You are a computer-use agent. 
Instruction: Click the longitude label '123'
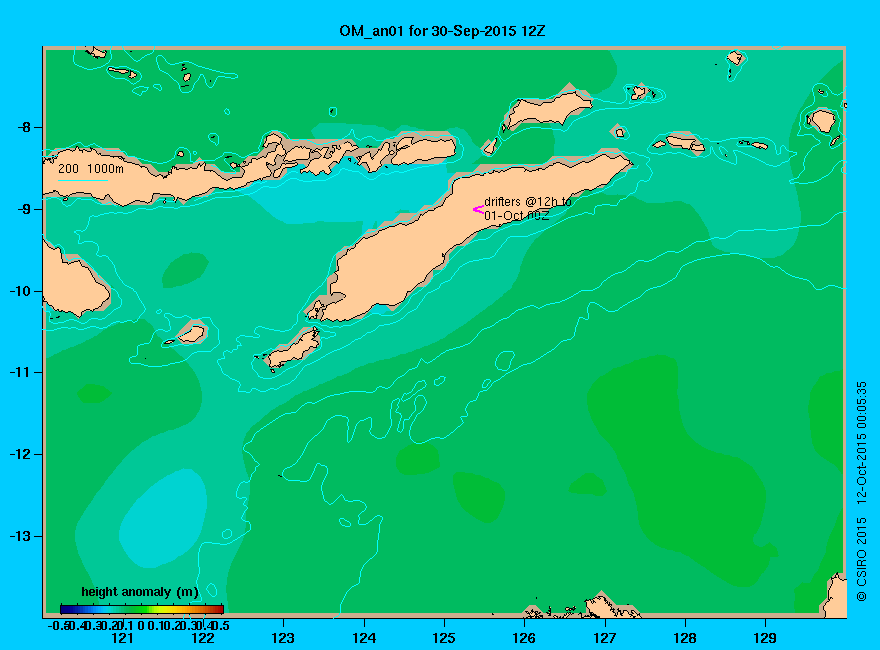[x=283, y=638]
